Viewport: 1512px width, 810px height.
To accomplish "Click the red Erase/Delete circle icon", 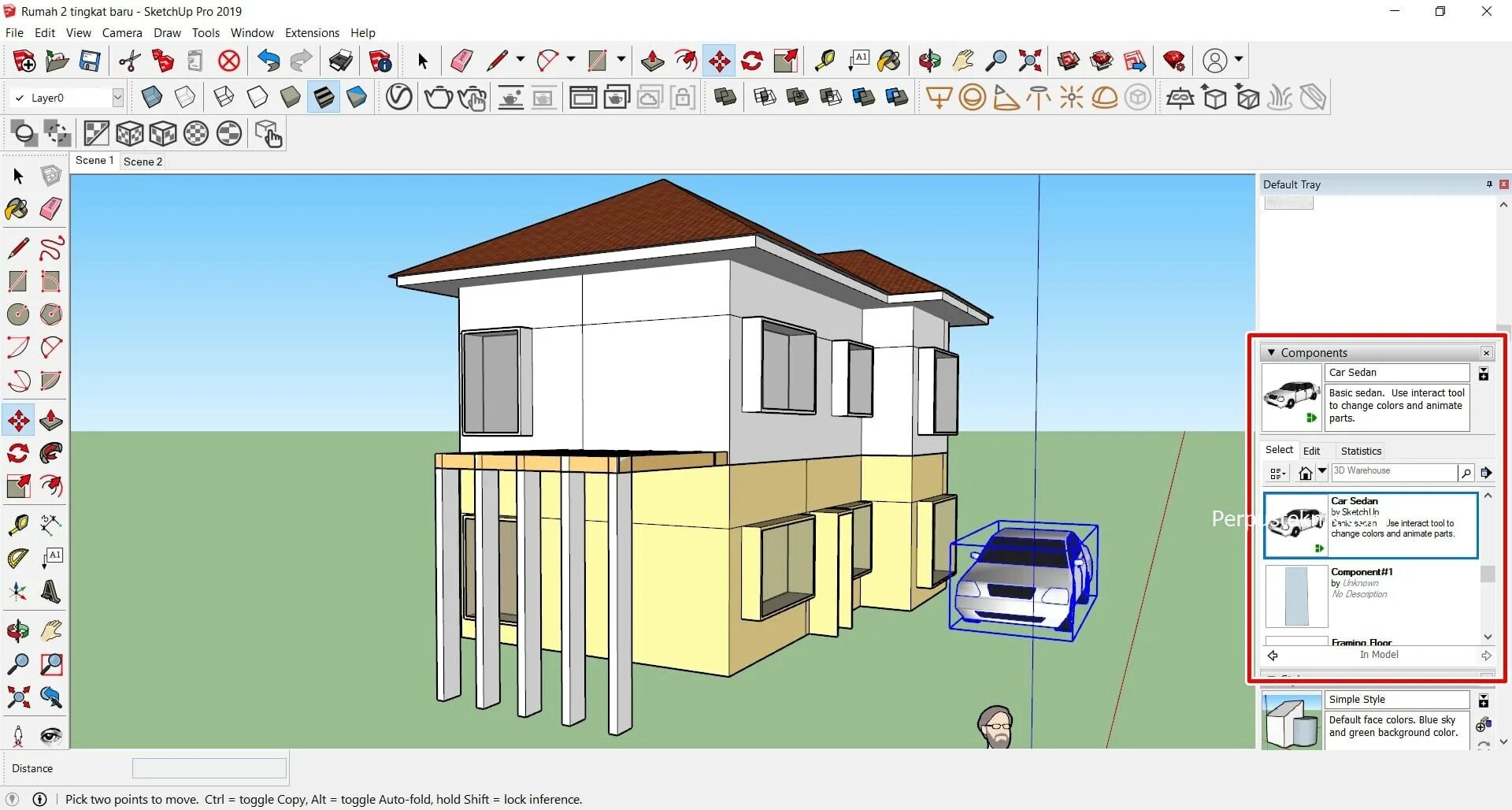I will tap(229, 61).
